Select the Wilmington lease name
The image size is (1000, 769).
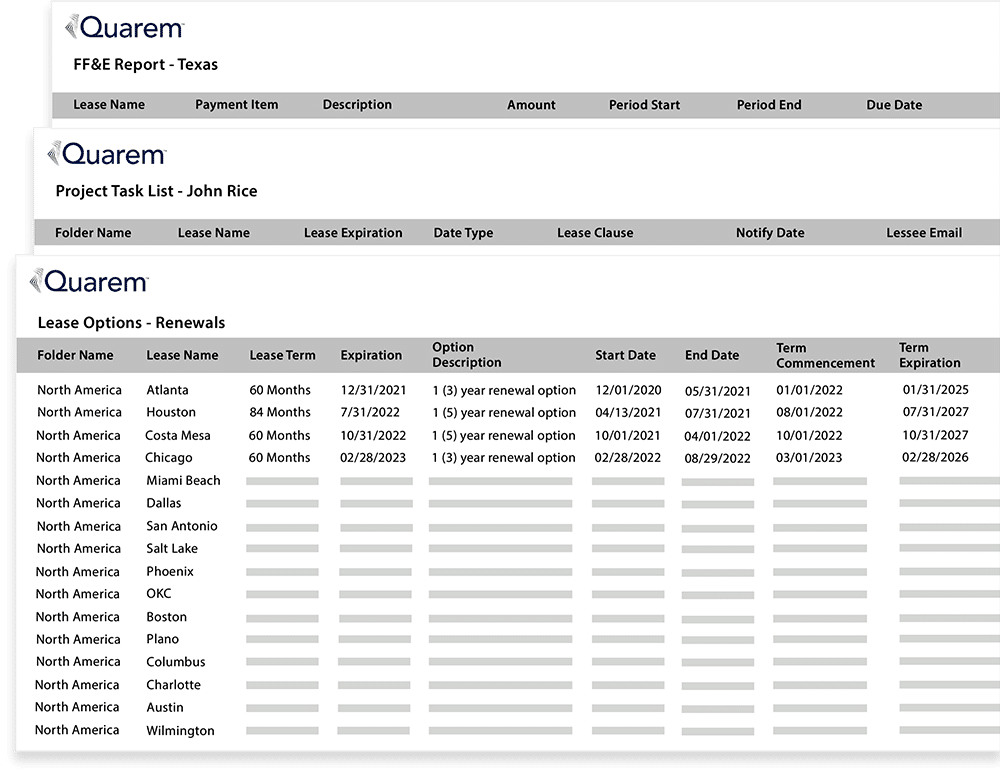(x=180, y=731)
